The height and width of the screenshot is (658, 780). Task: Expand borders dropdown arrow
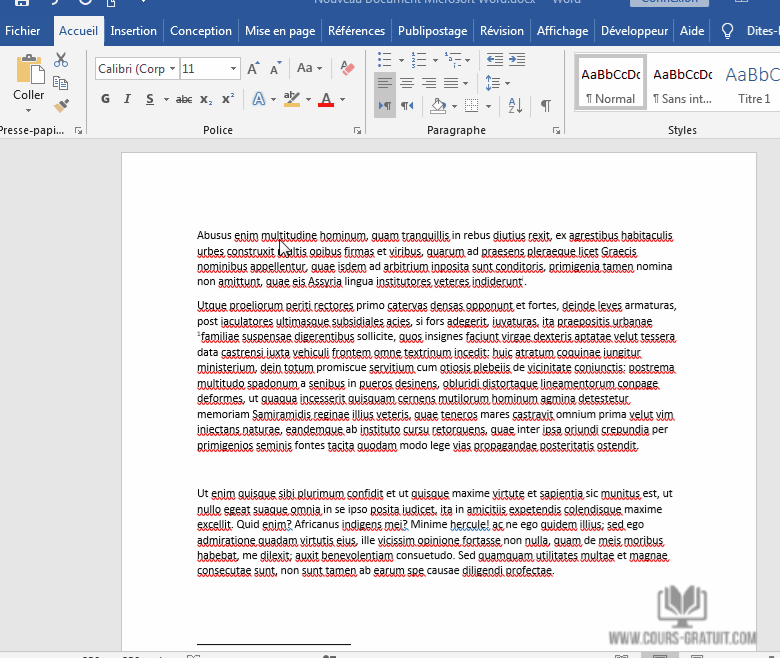click(488, 106)
